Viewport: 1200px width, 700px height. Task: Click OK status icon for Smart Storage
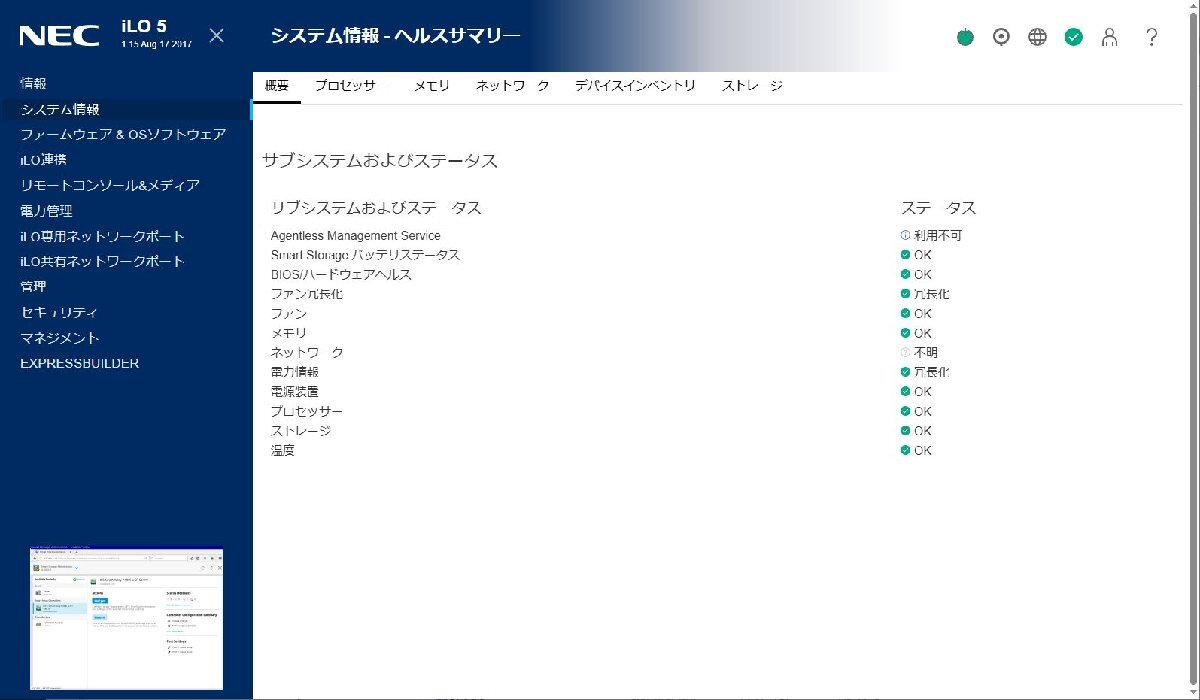click(x=905, y=255)
